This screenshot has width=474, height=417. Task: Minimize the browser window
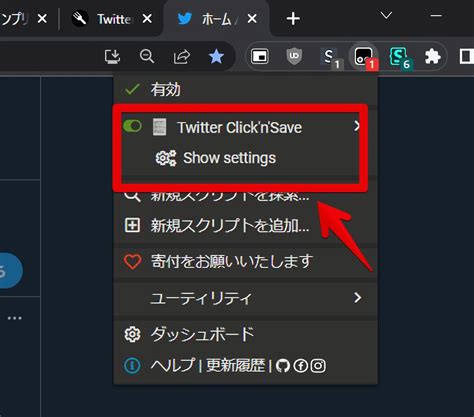pyautogui.click(x=436, y=15)
